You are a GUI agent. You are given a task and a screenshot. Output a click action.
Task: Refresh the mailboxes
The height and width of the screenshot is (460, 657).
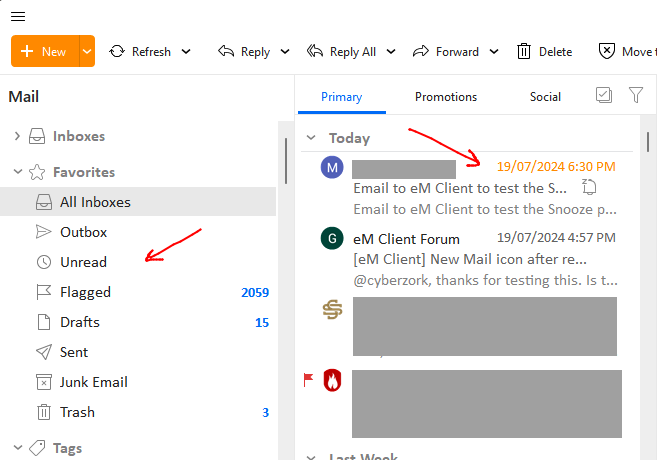pos(140,52)
